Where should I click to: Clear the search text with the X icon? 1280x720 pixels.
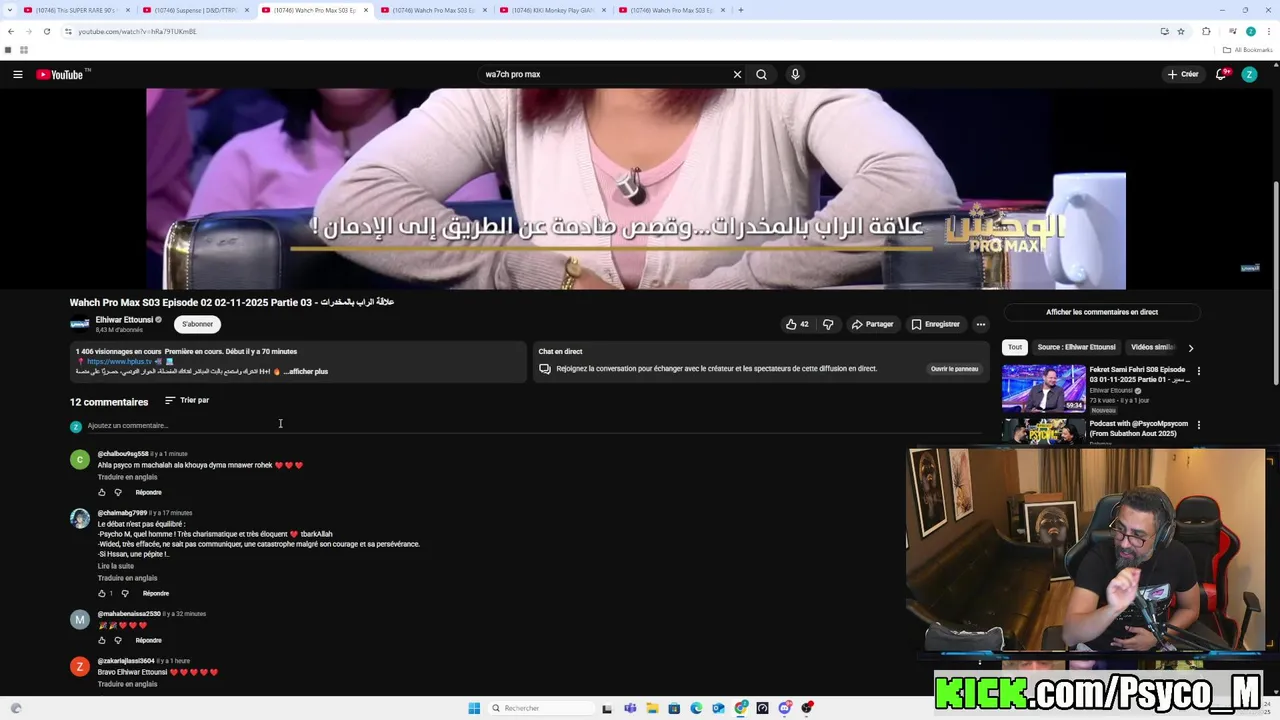pyautogui.click(x=737, y=74)
